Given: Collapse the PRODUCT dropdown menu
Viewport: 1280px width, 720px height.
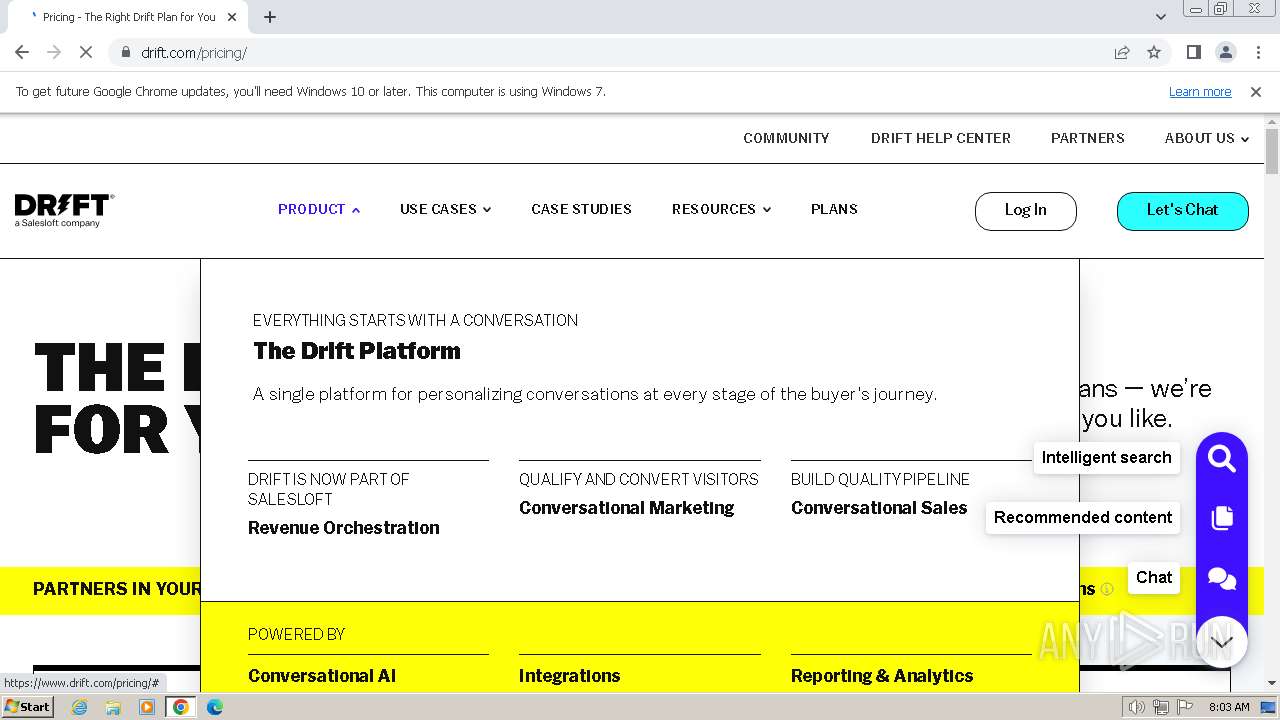Looking at the screenshot, I should click(319, 210).
